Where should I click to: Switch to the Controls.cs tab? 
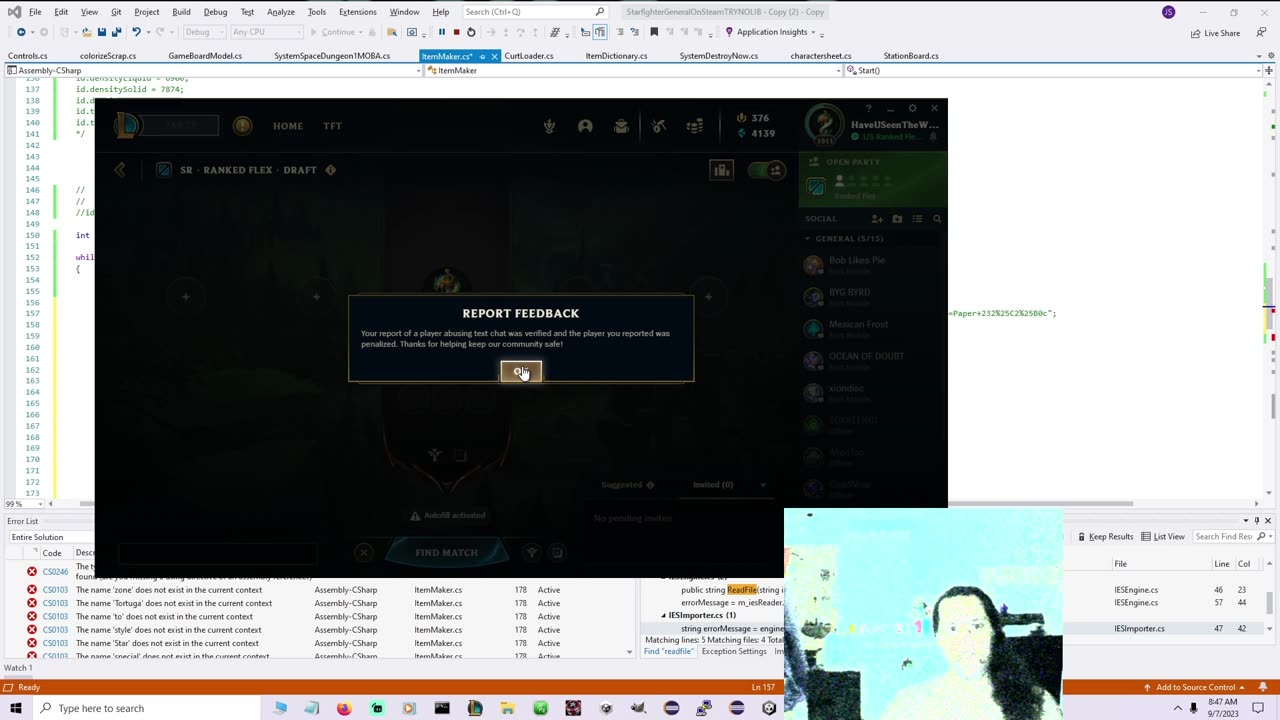pyautogui.click(x=27, y=56)
